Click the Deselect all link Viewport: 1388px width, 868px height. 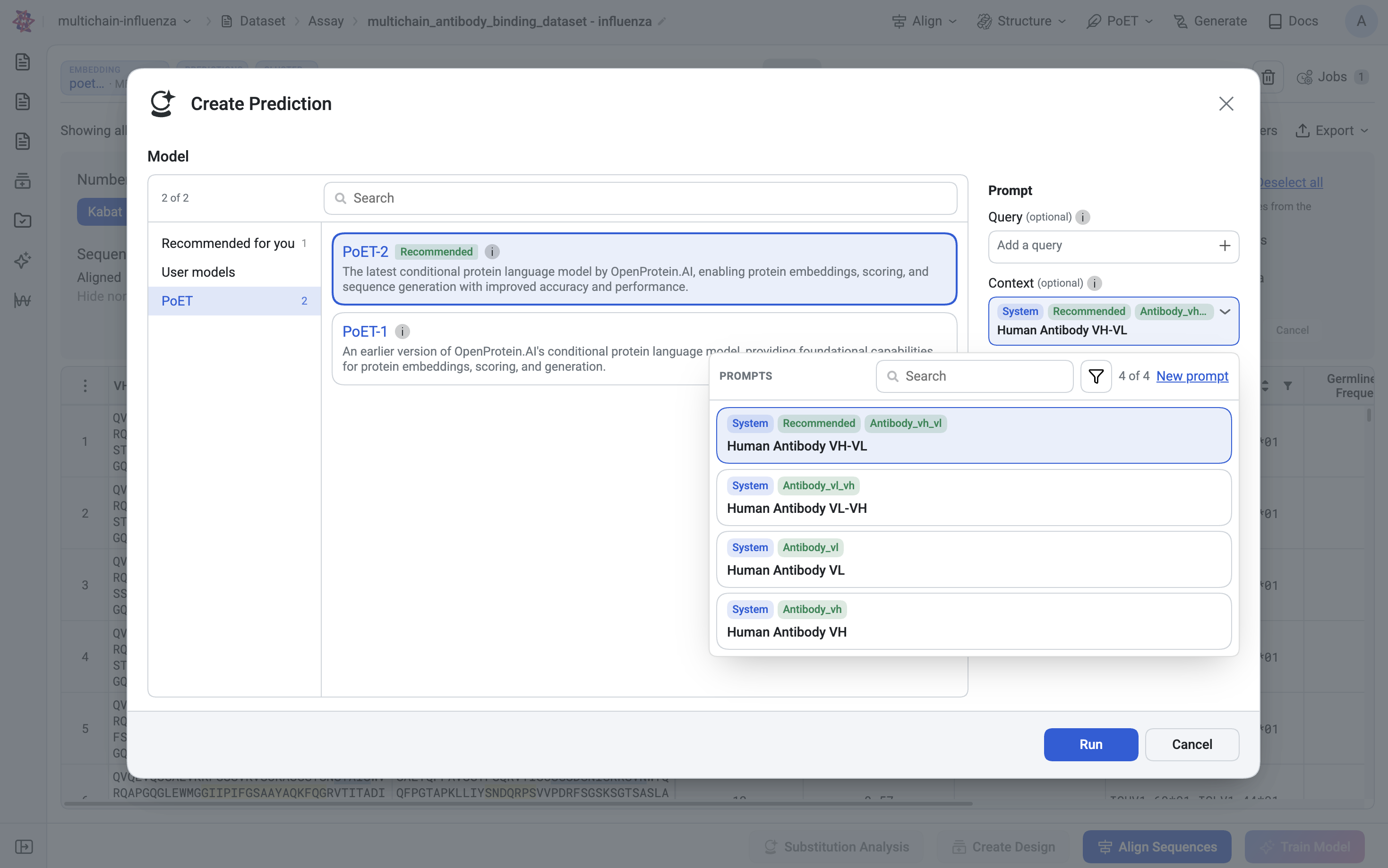coord(1291,183)
